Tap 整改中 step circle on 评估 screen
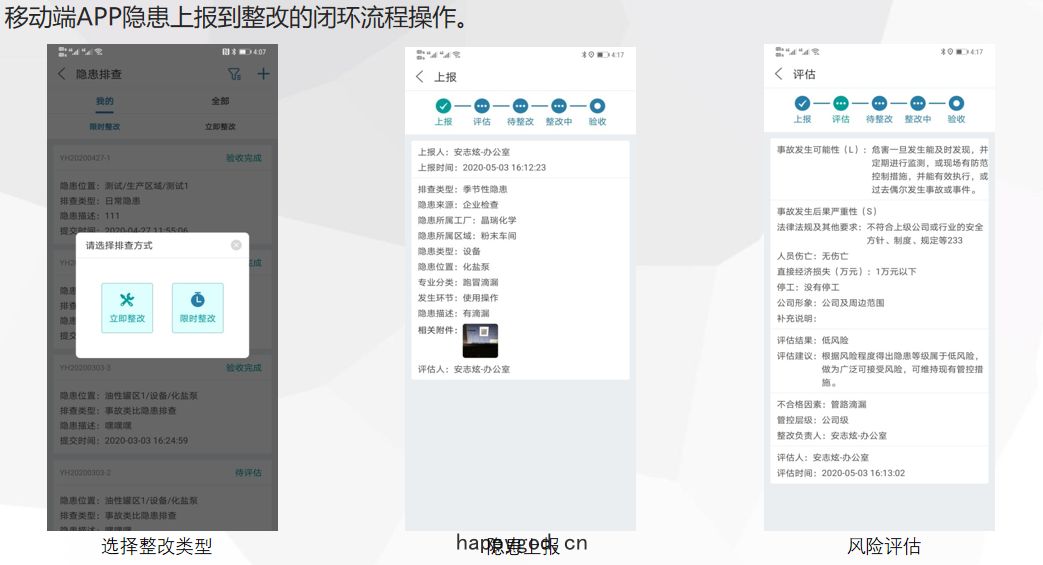 pos(918,103)
